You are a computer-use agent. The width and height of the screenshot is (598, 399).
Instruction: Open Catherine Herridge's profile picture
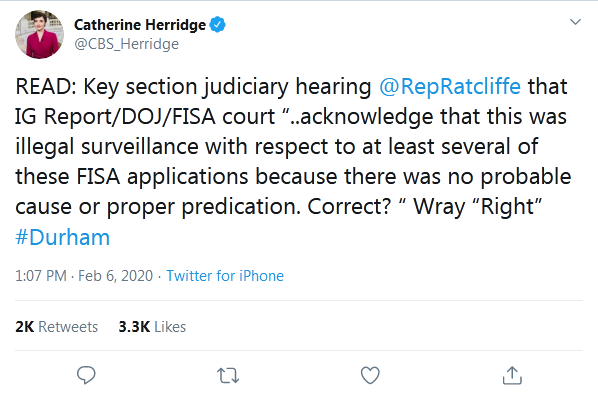tap(39, 34)
